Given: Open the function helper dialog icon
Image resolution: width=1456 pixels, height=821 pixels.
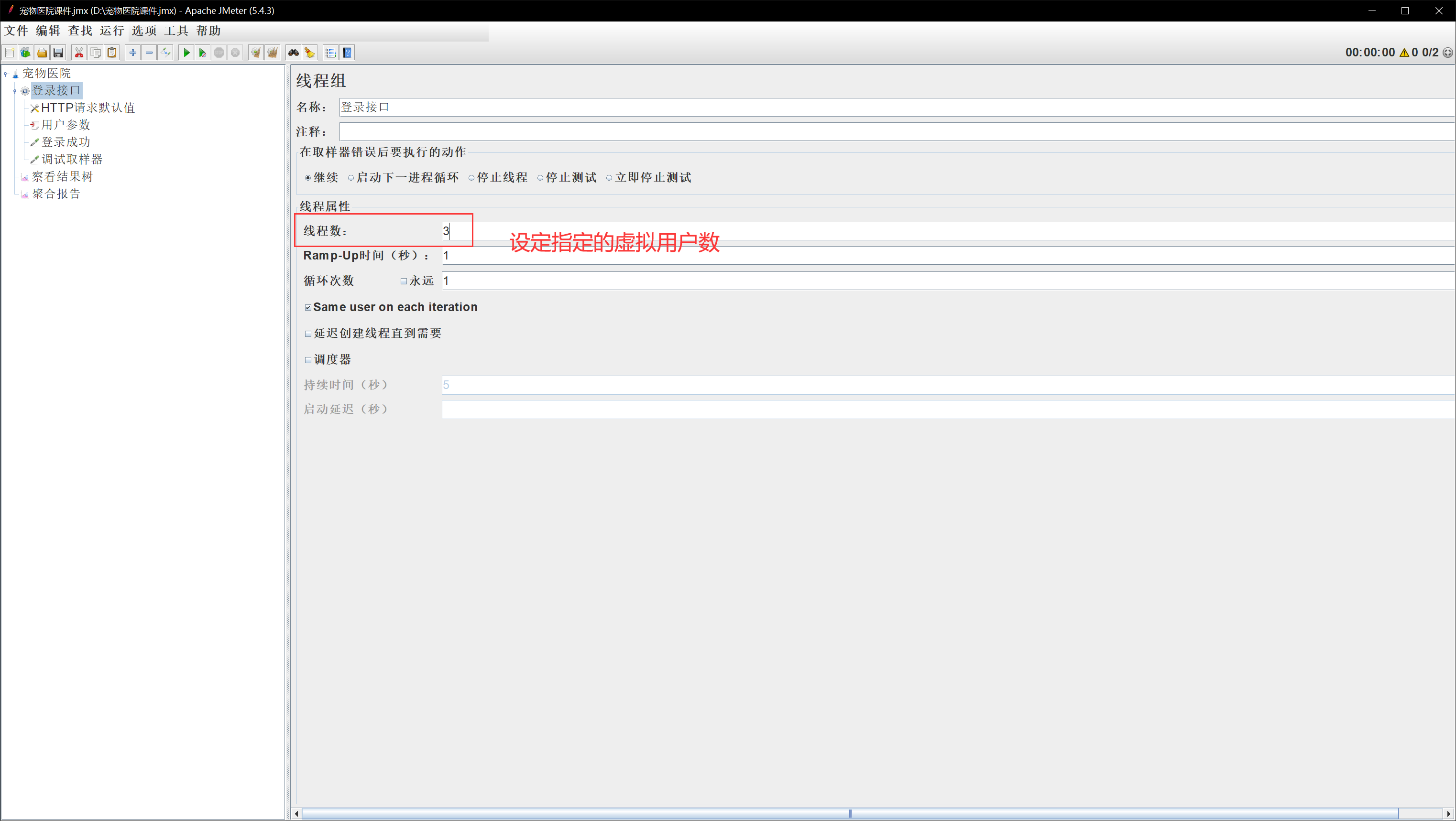Looking at the screenshot, I should tap(331, 53).
